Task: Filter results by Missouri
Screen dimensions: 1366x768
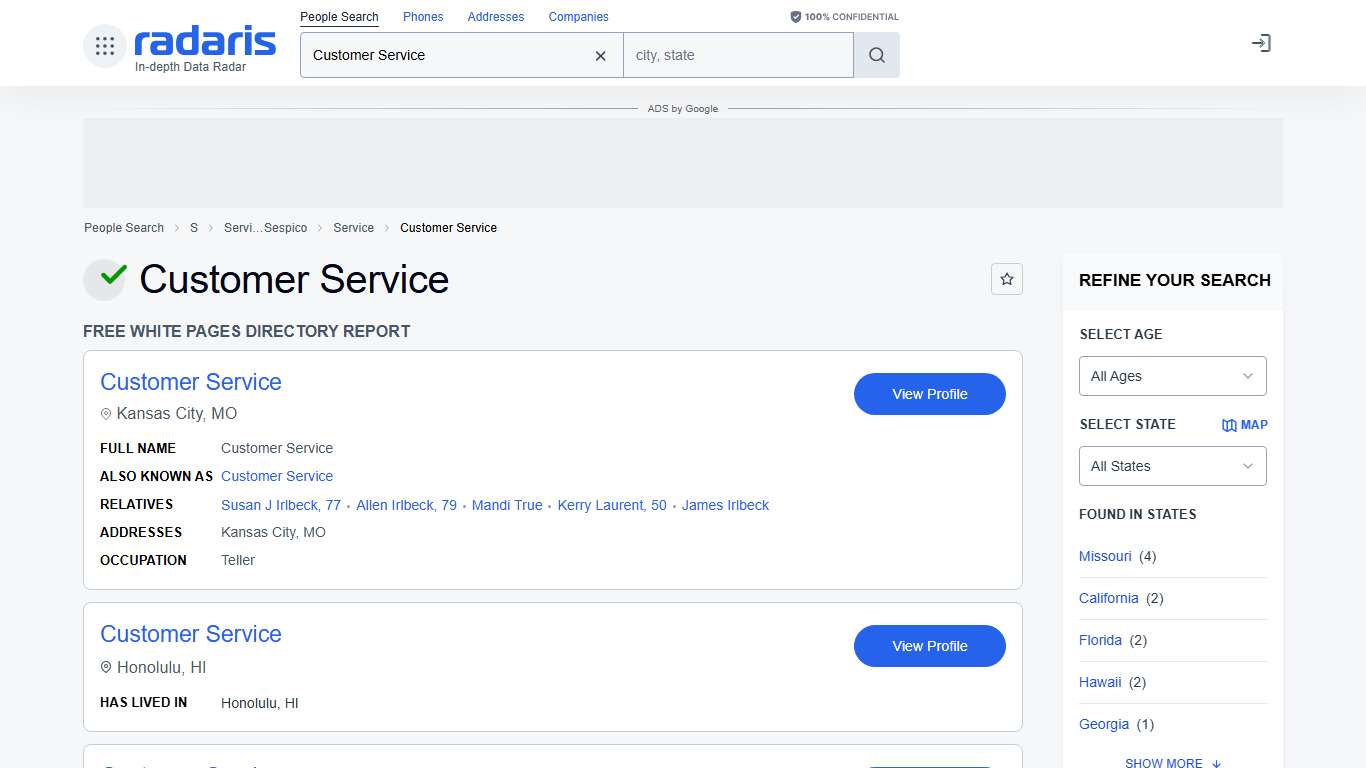Action: coord(1105,556)
